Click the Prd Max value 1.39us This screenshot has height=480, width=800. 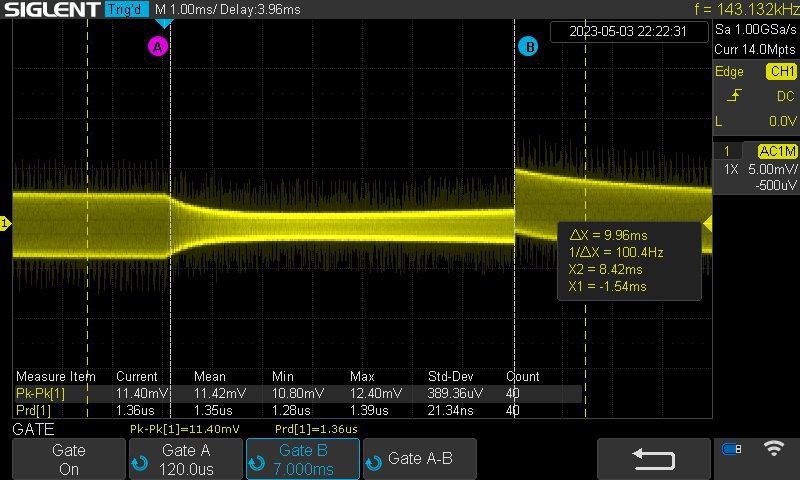369,410
